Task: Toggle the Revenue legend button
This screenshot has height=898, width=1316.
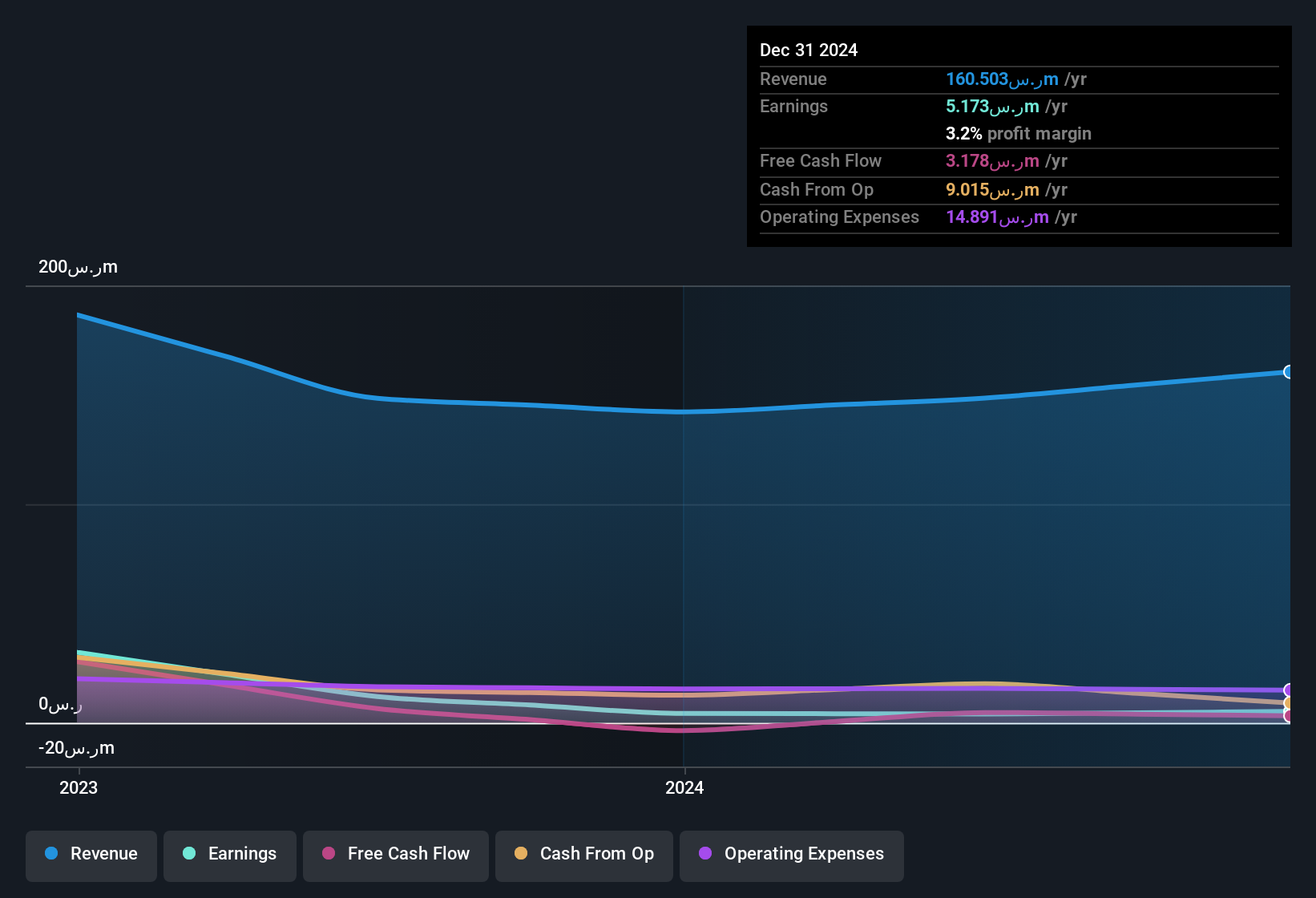Action: point(91,856)
